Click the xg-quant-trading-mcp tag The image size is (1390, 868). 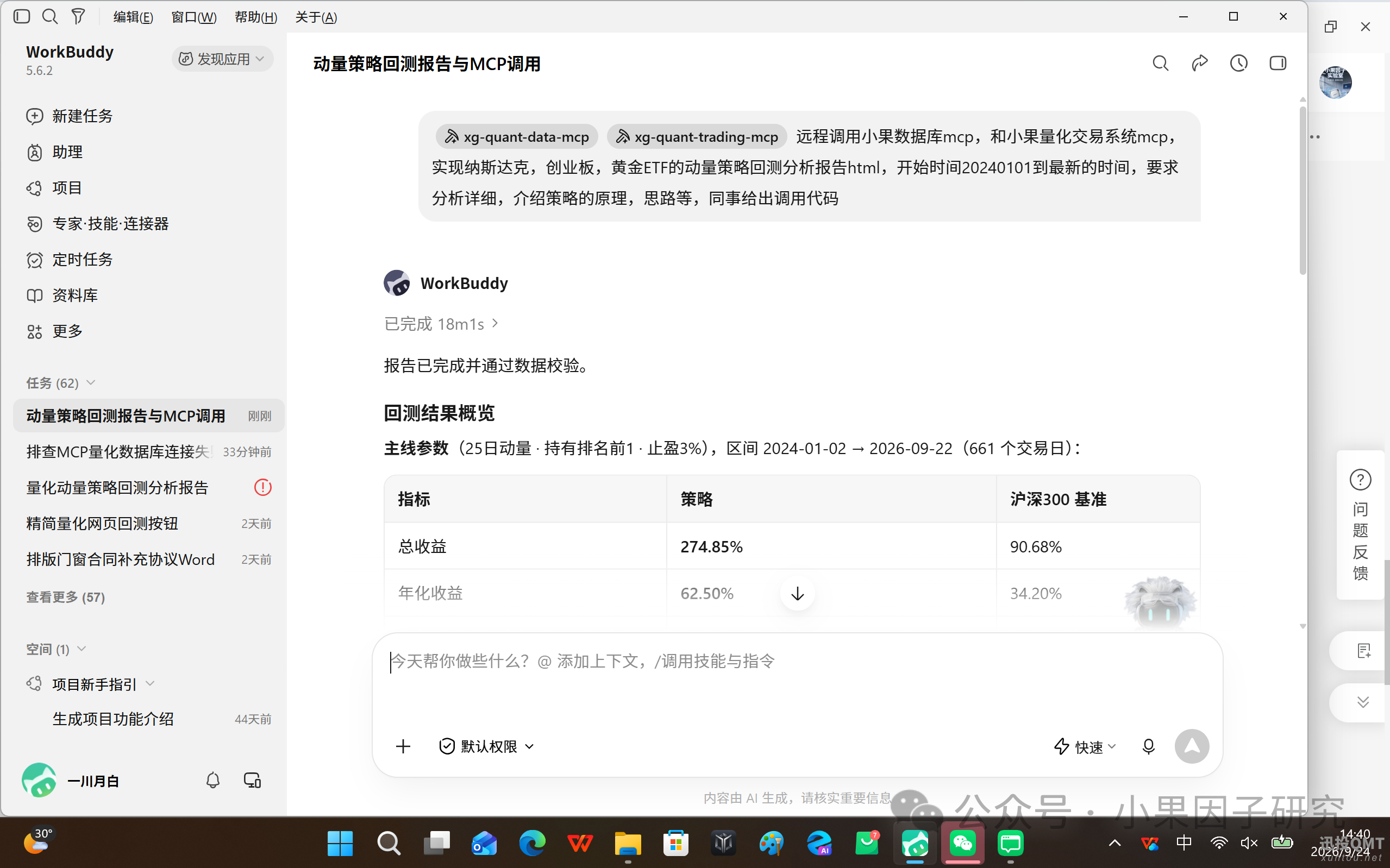pyautogui.click(x=697, y=137)
